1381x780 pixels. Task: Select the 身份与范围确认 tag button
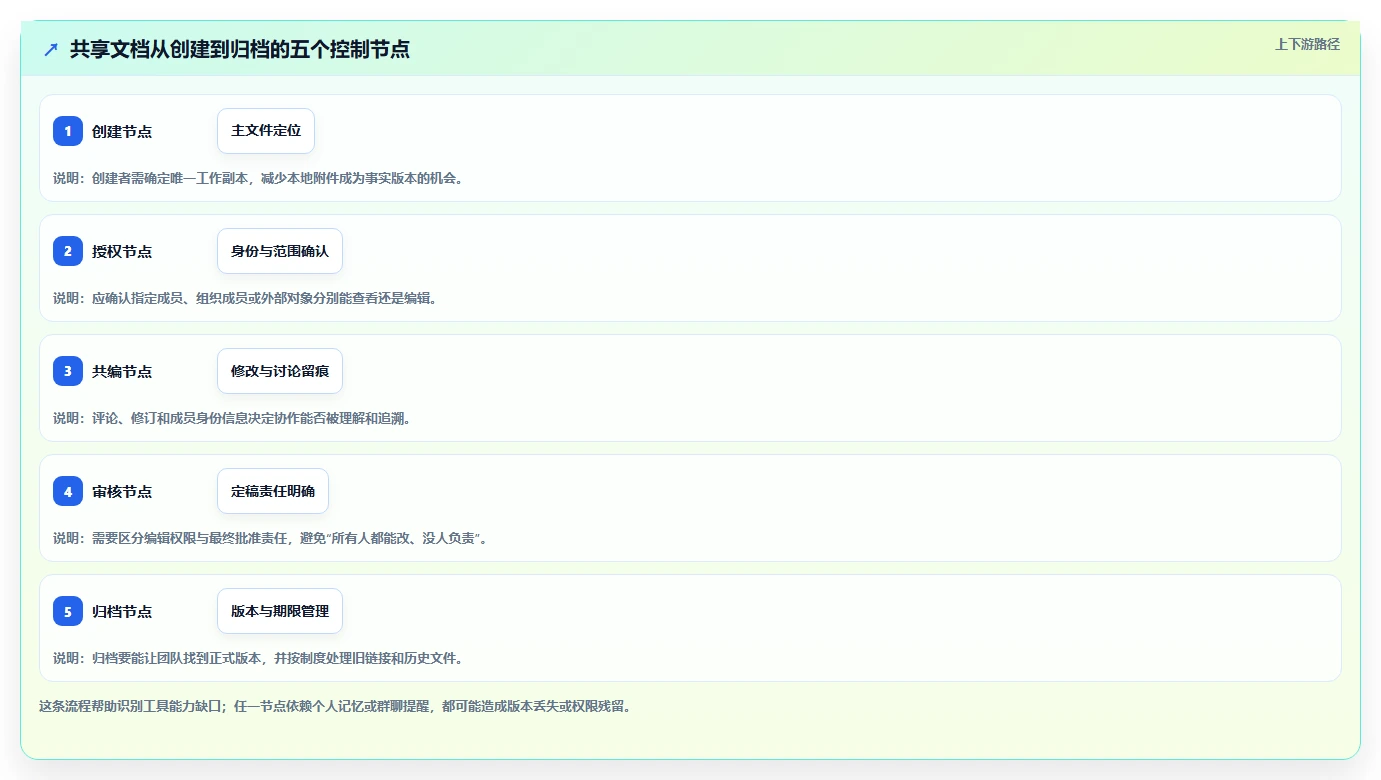[280, 251]
